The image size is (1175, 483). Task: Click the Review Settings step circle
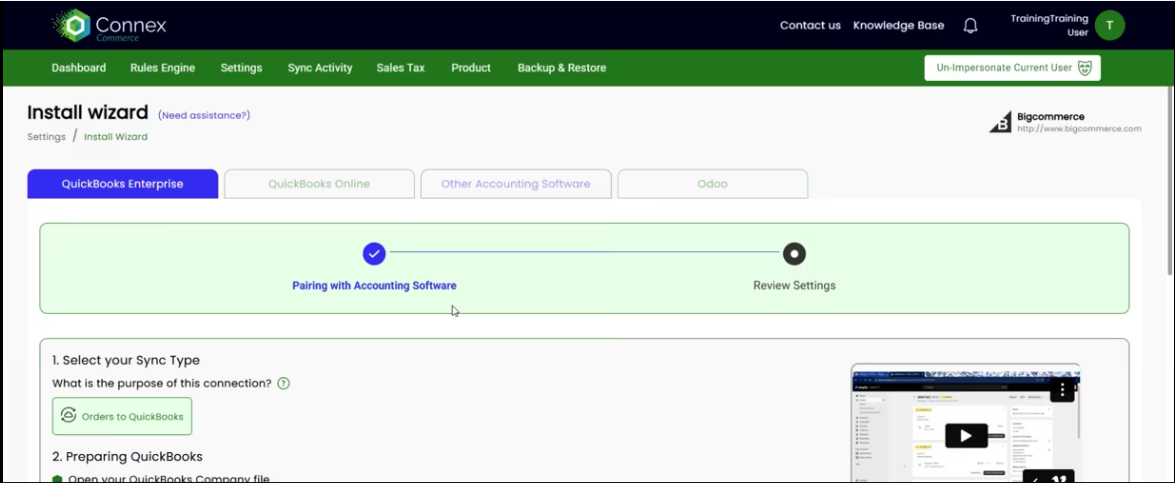pyautogui.click(x=794, y=254)
